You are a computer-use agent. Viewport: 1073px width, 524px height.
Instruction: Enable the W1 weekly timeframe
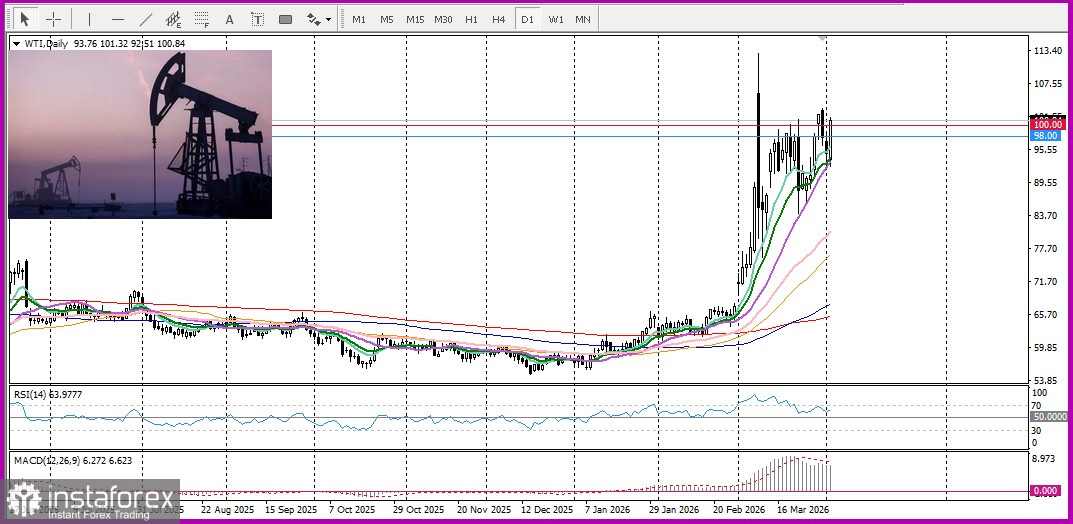point(556,19)
